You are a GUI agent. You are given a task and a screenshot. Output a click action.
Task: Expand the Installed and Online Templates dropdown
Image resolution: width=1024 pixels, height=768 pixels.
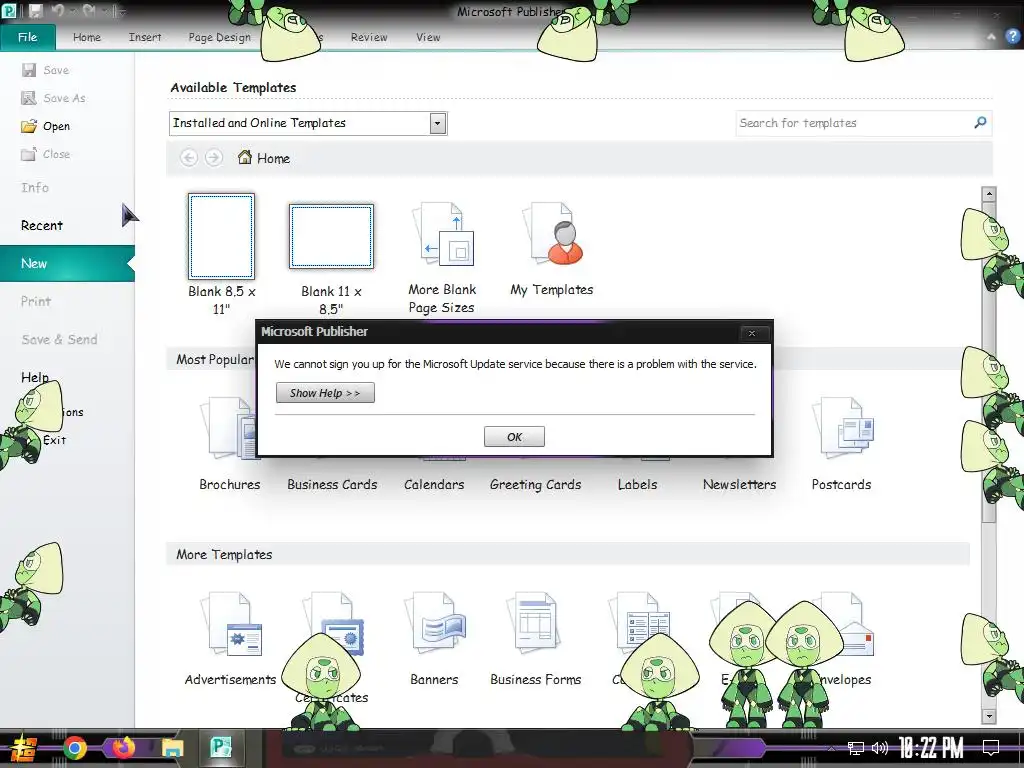point(438,123)
